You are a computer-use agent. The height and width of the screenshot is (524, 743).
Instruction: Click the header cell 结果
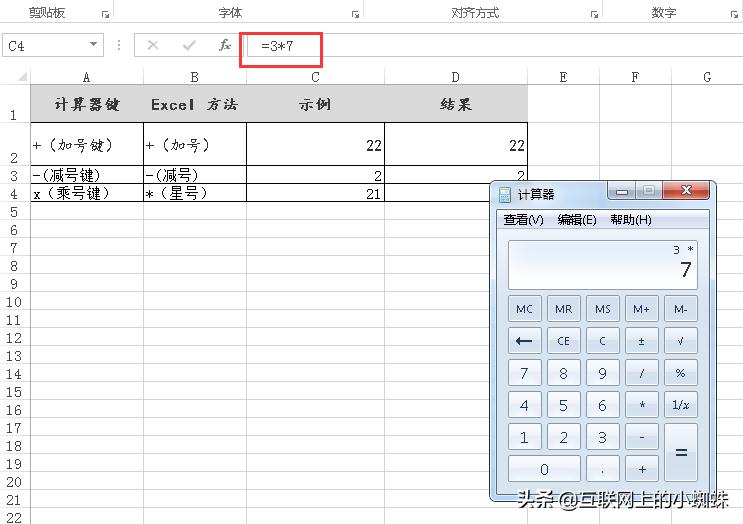456,104
